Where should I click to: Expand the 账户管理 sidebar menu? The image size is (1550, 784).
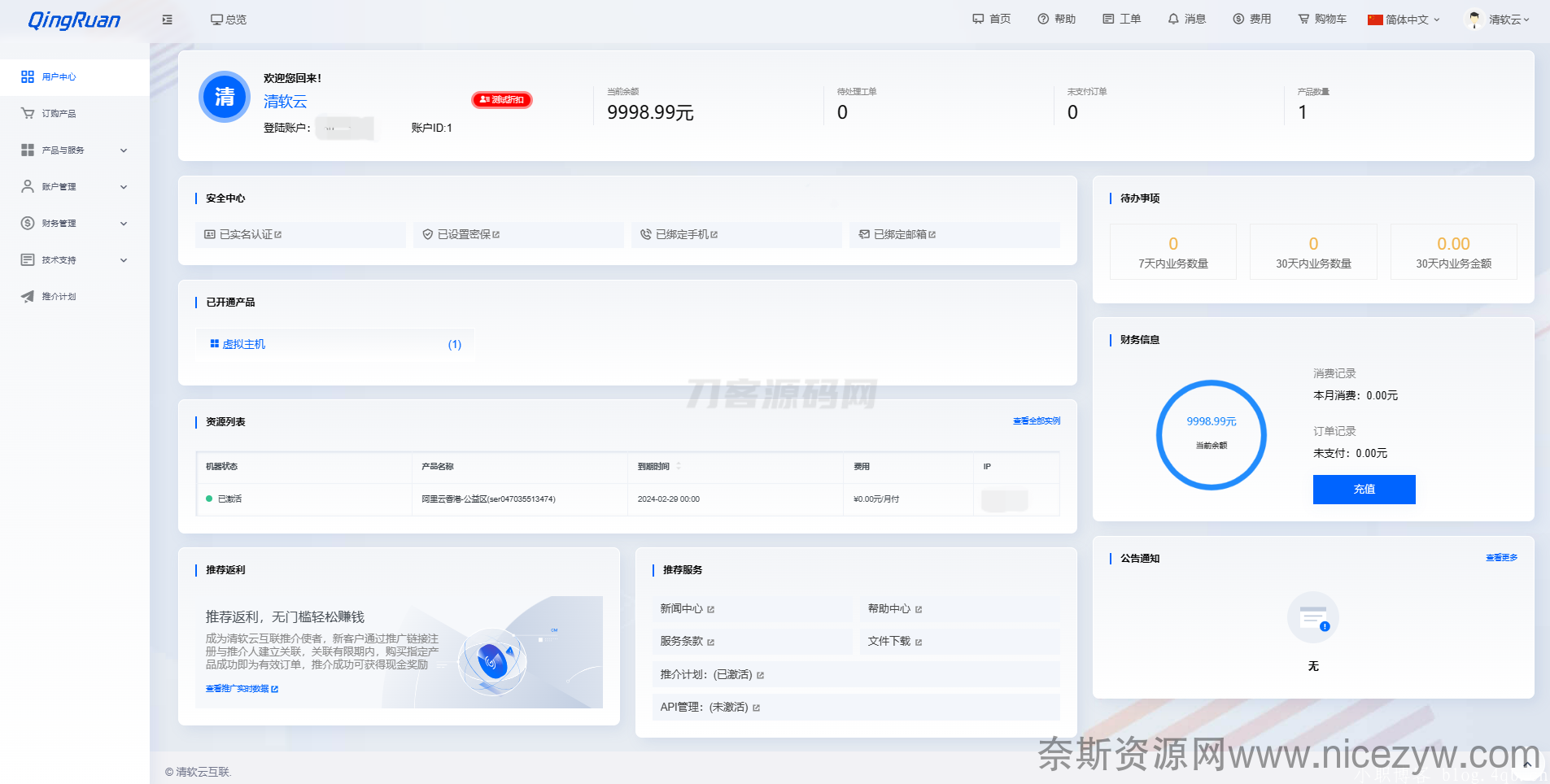coord(74,187)
